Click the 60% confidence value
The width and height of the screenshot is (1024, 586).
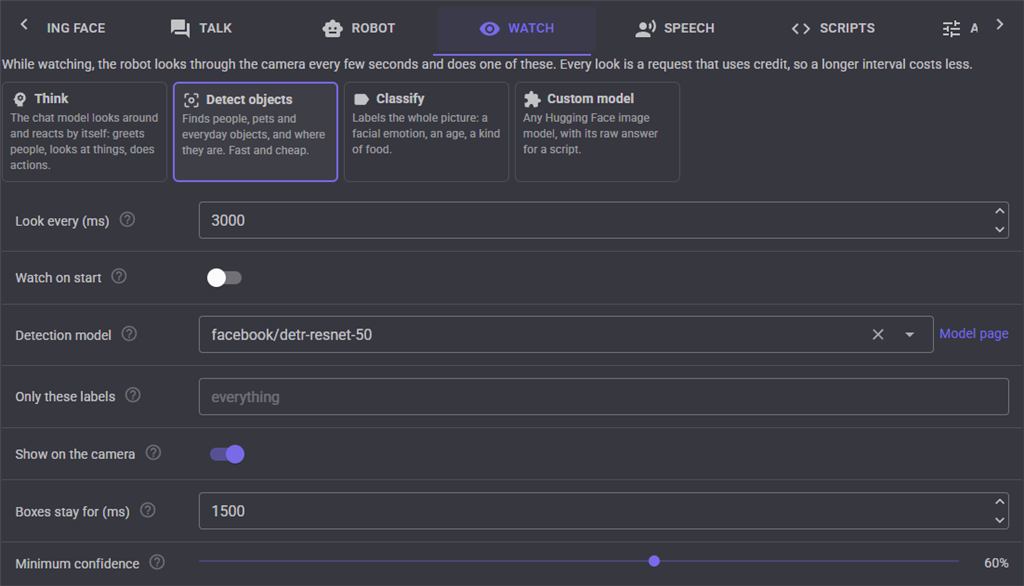click(996, 563)
